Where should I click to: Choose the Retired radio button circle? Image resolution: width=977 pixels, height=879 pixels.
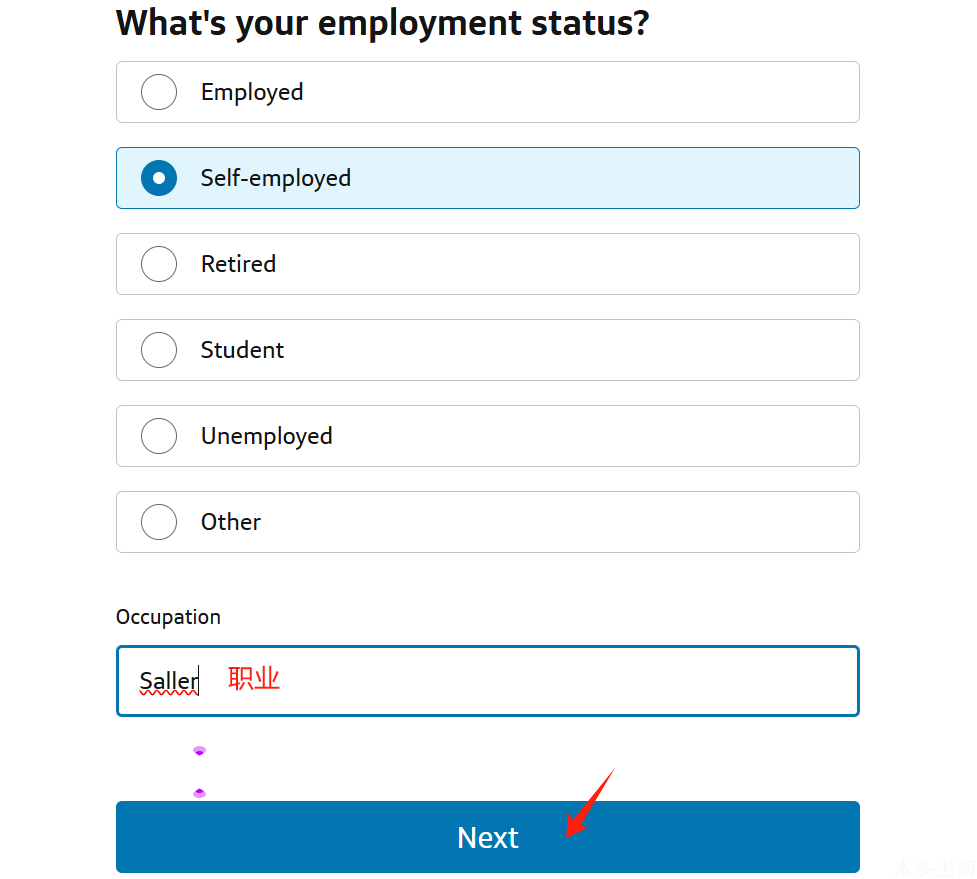pos(159,264)
